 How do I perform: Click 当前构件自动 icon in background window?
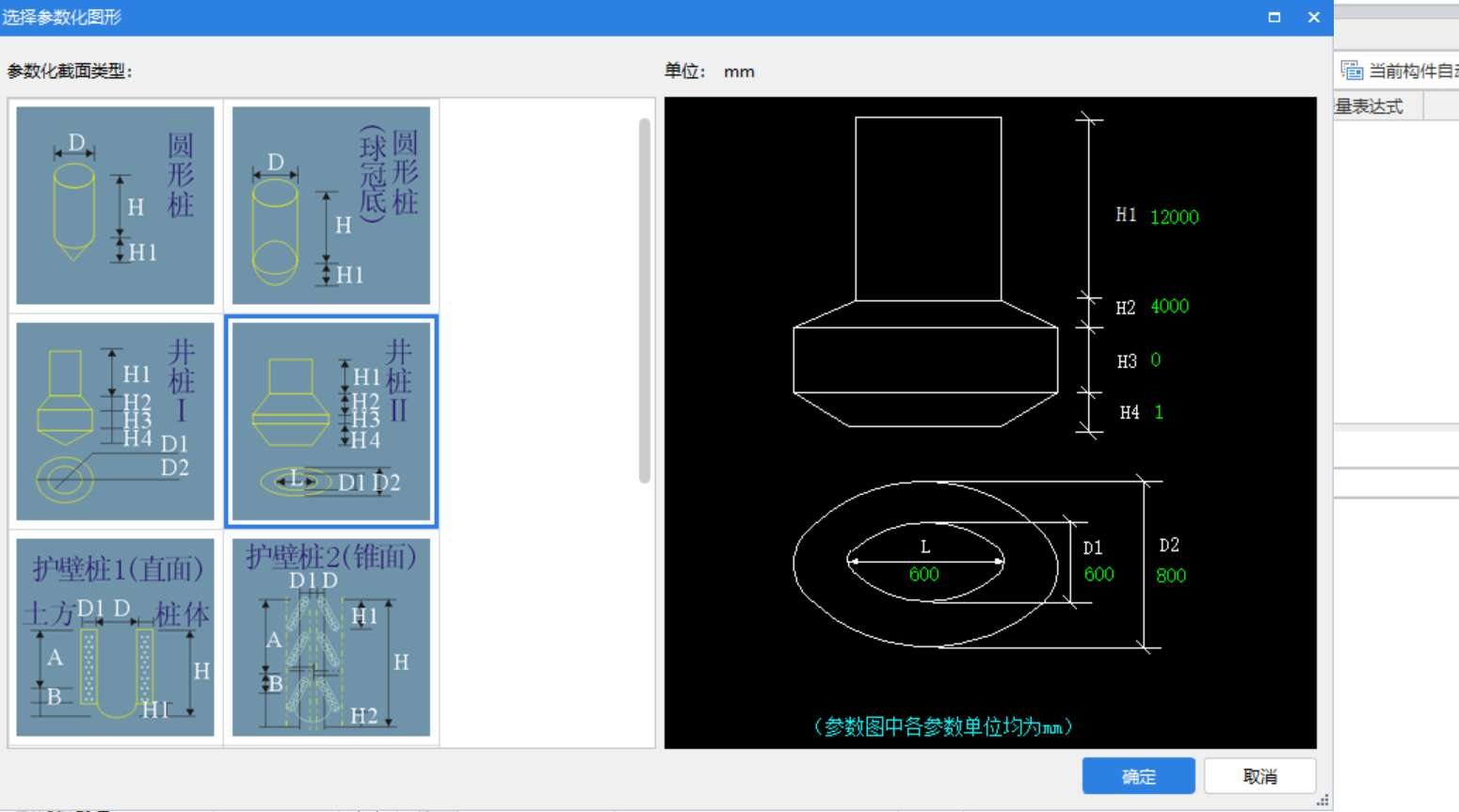tap(1352, 71)
